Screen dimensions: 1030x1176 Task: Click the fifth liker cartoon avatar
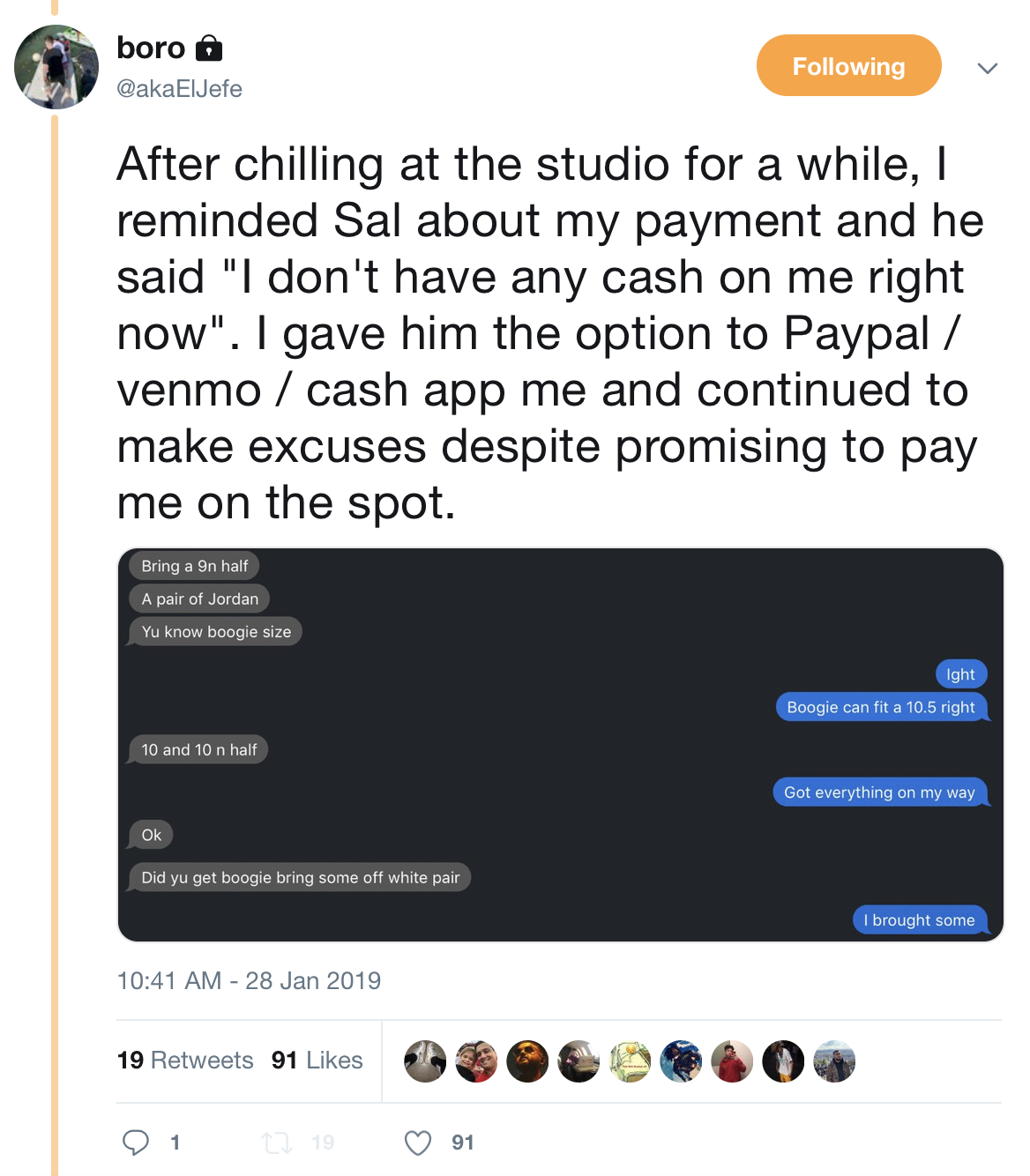(x=630, y=1061)
